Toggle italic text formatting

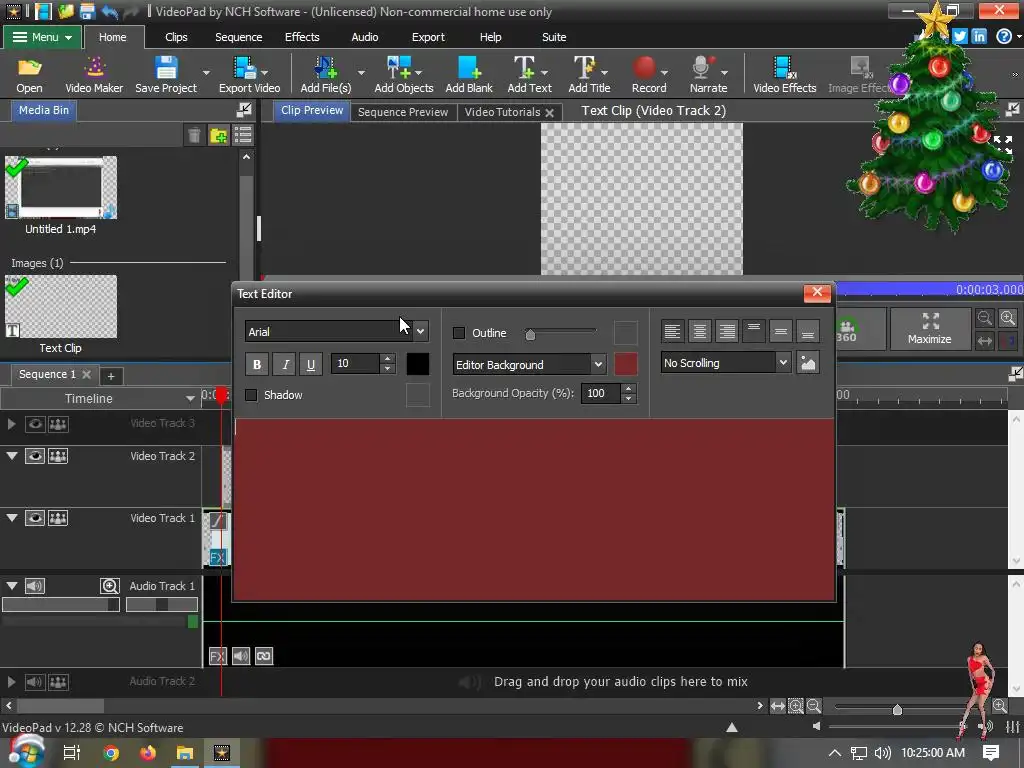point(285,364)
